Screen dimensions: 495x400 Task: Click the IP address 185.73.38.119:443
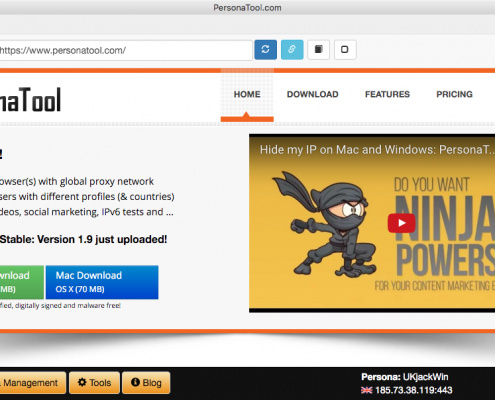click(414, 390)
